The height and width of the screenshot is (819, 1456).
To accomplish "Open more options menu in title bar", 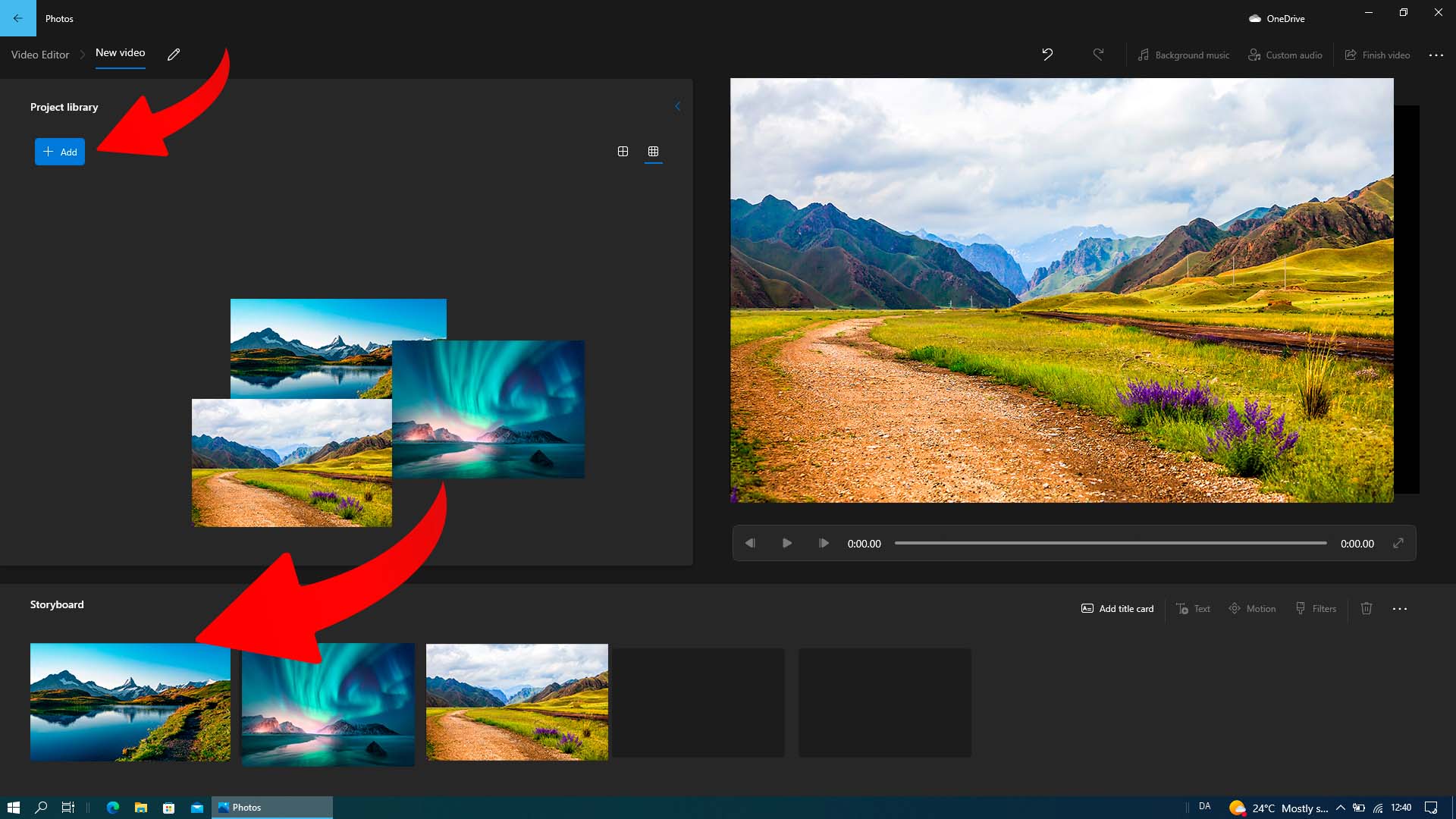I will click(1437, 55).
